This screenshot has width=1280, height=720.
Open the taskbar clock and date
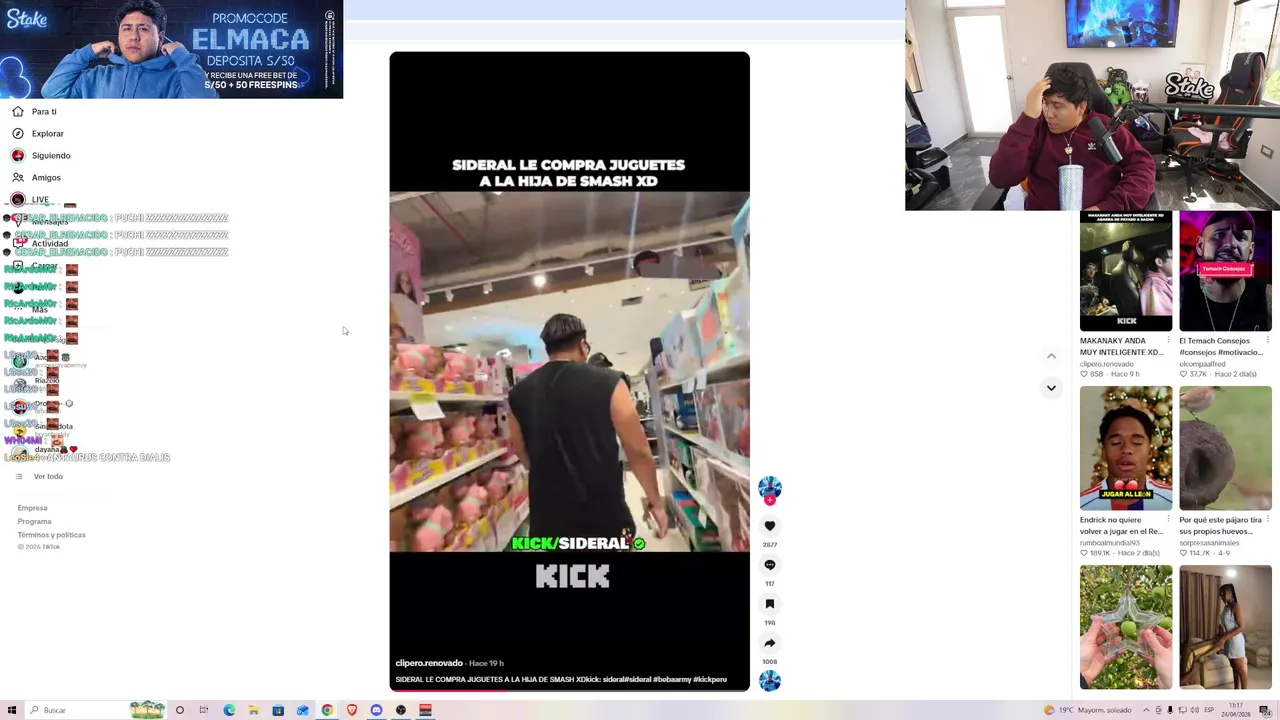1236,710
